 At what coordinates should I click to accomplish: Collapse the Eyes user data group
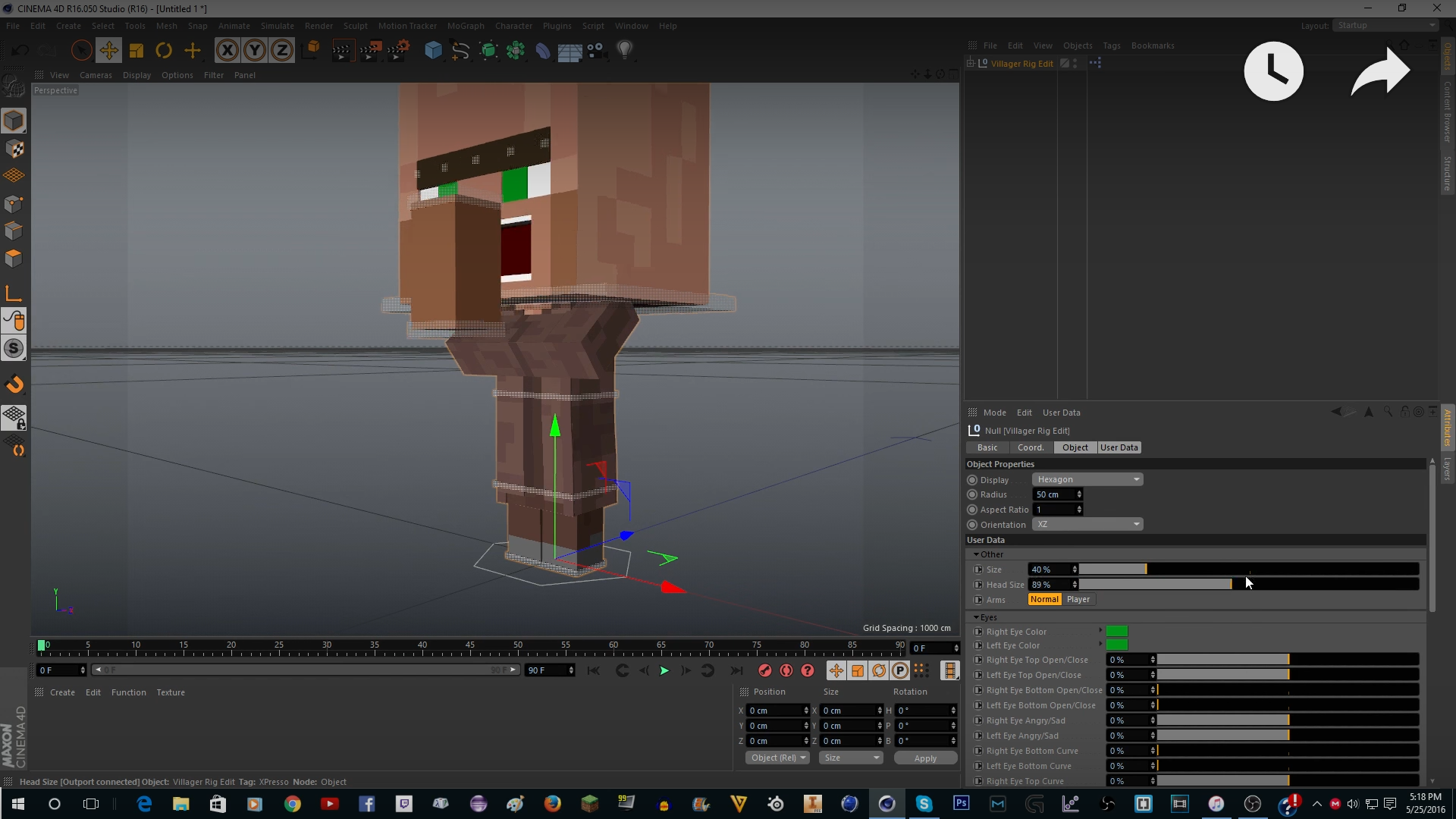click(976, 617)
